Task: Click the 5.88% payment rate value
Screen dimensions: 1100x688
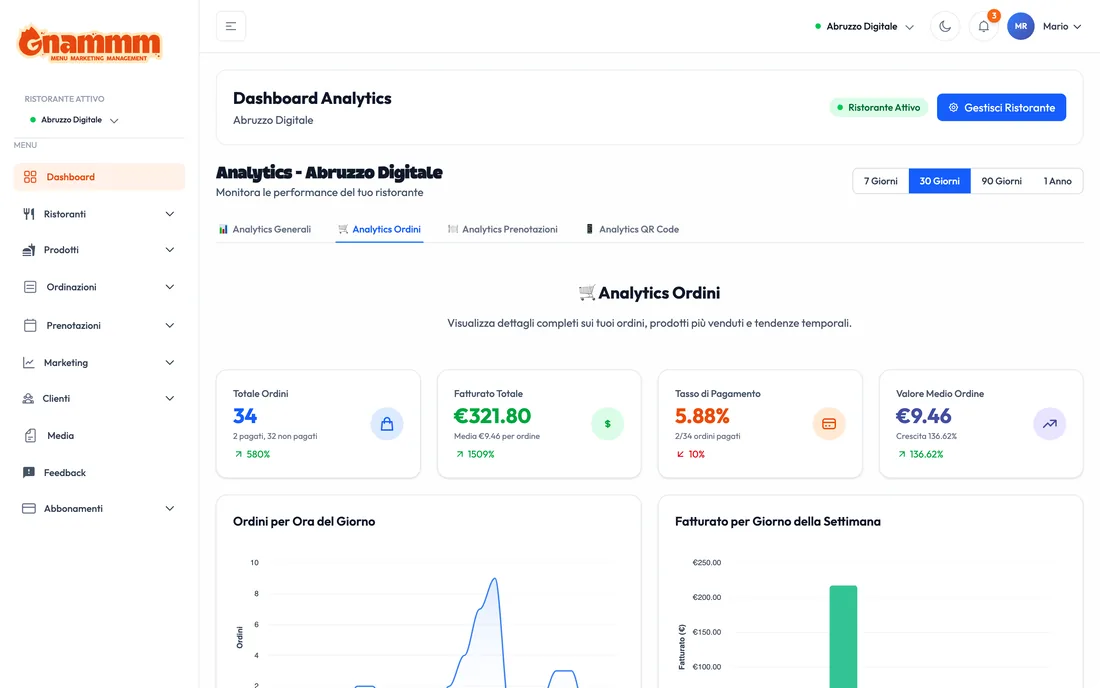Action: [x=702, y=416]
